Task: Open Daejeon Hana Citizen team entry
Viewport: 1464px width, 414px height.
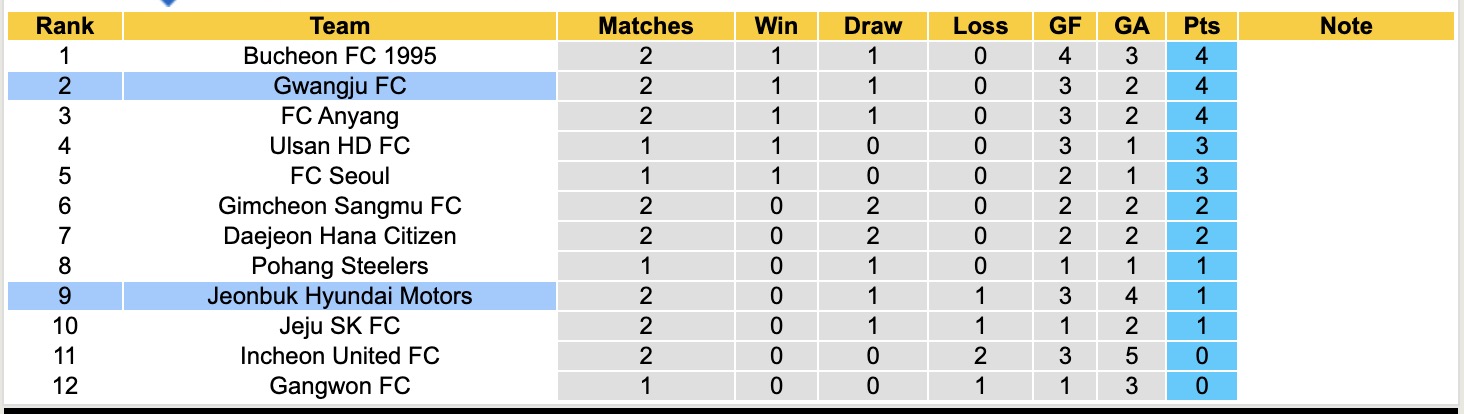Action: coord(340,236)
